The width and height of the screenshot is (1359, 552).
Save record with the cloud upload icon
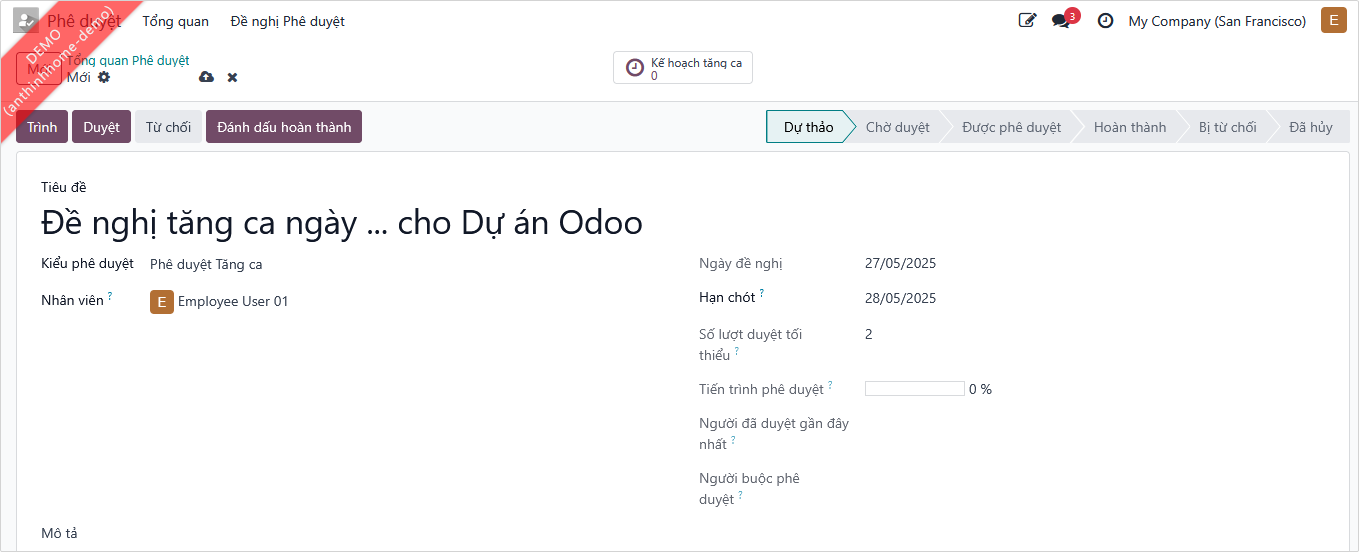[206, 77]
